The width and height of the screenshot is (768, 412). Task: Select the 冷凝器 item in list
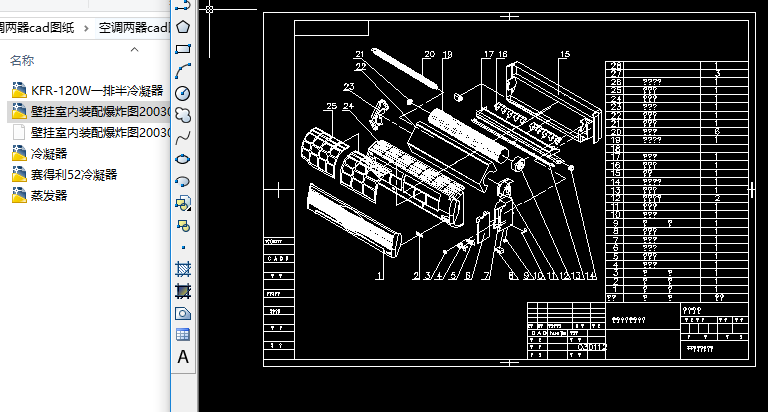coord(40,154)
